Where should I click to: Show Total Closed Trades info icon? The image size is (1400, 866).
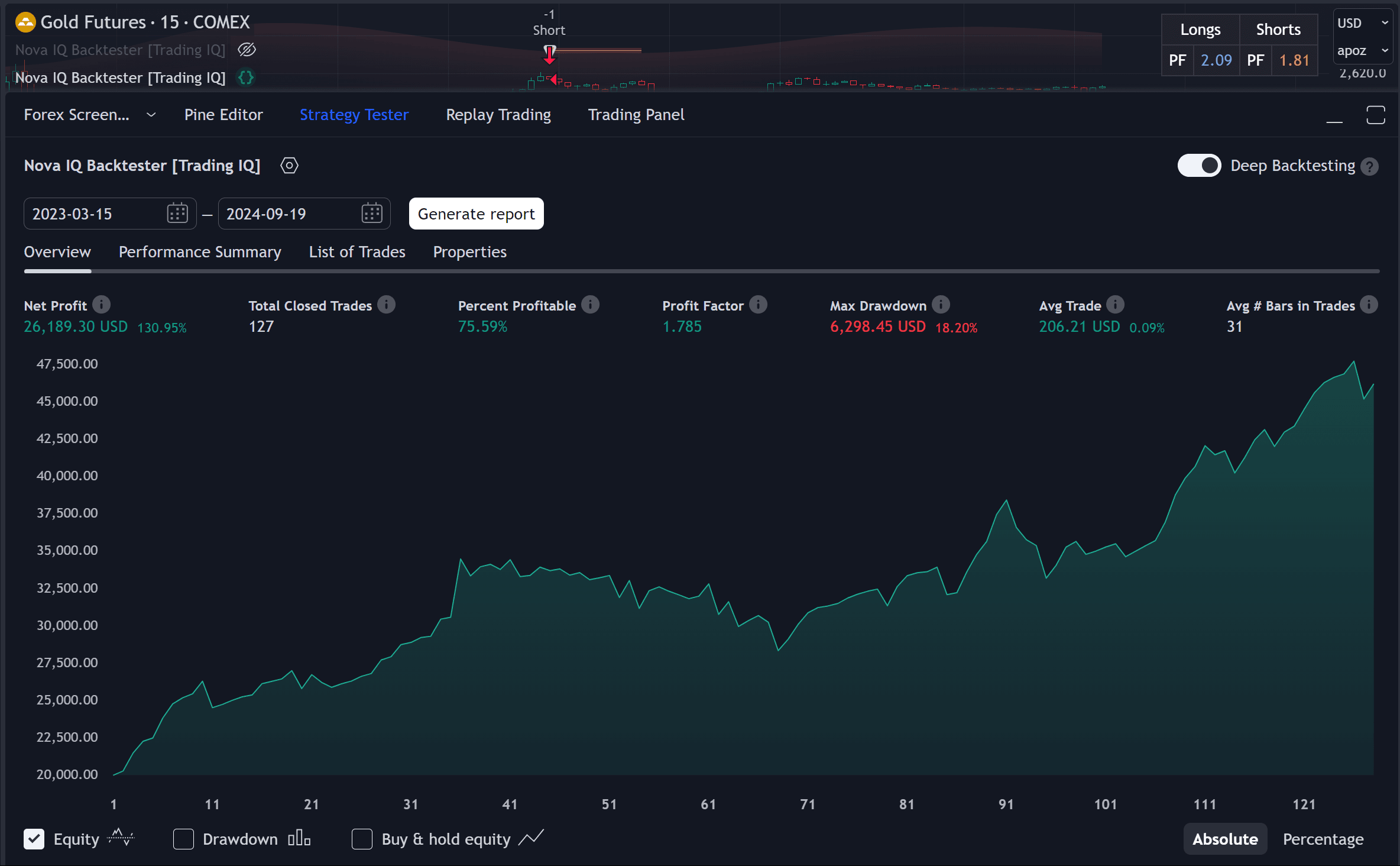point(386,305)
